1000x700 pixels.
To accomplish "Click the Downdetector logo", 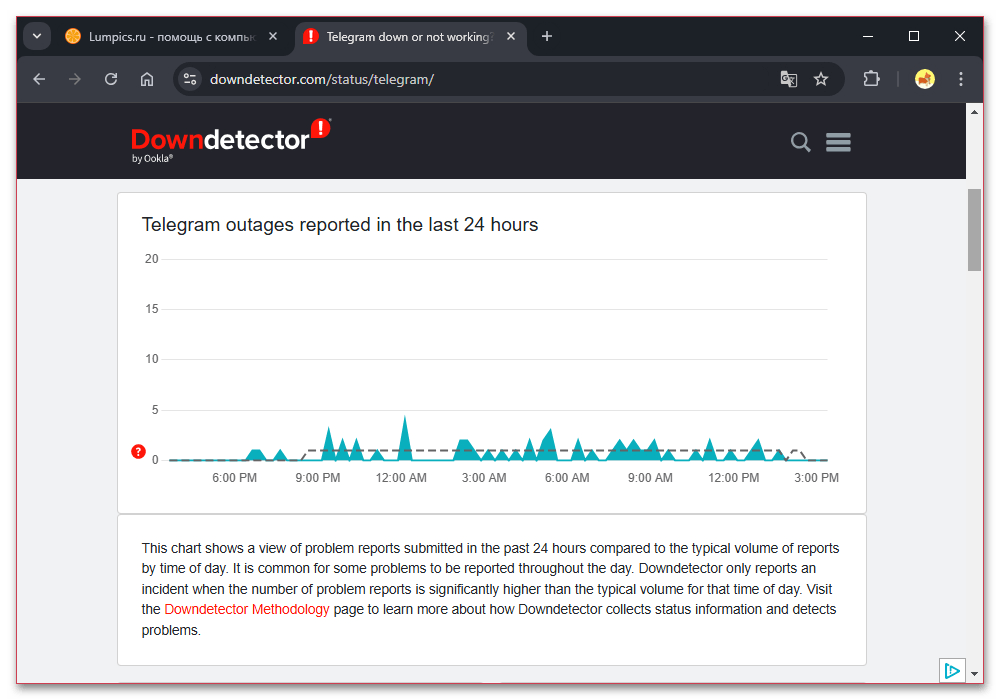I will pyautogui.click(x=231, y=141).
